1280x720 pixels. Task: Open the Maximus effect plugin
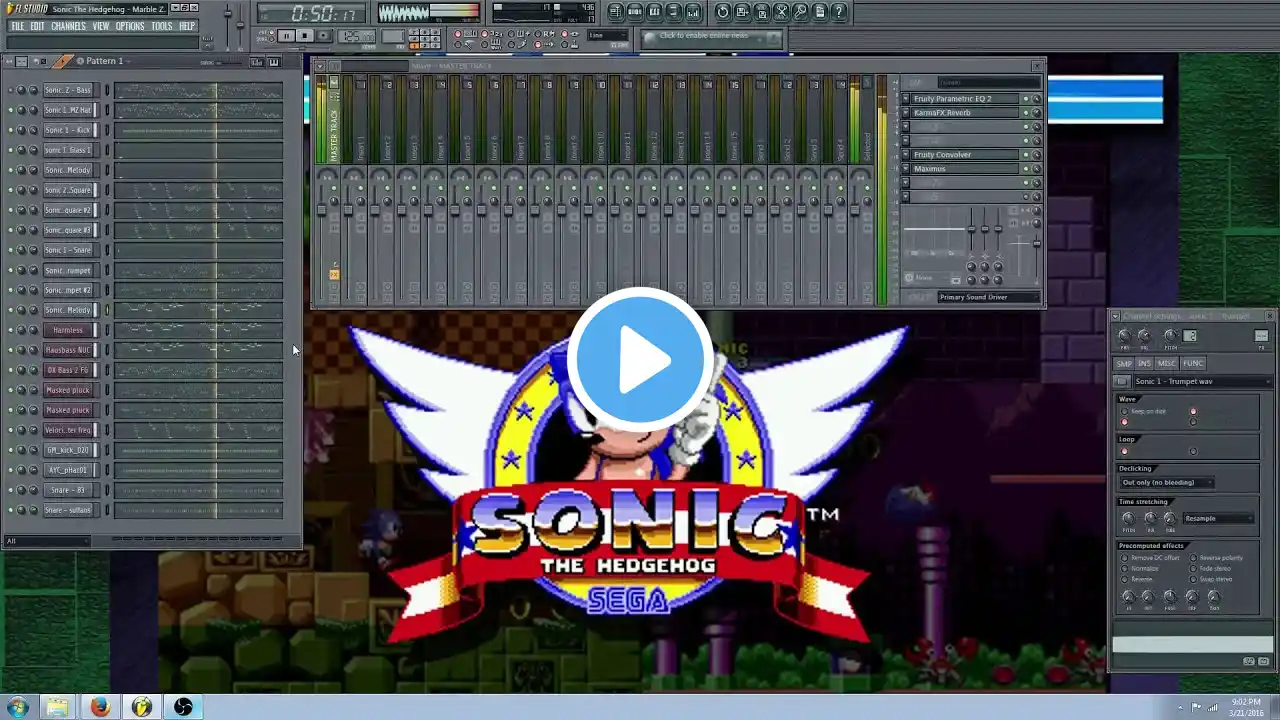point(965,169)
